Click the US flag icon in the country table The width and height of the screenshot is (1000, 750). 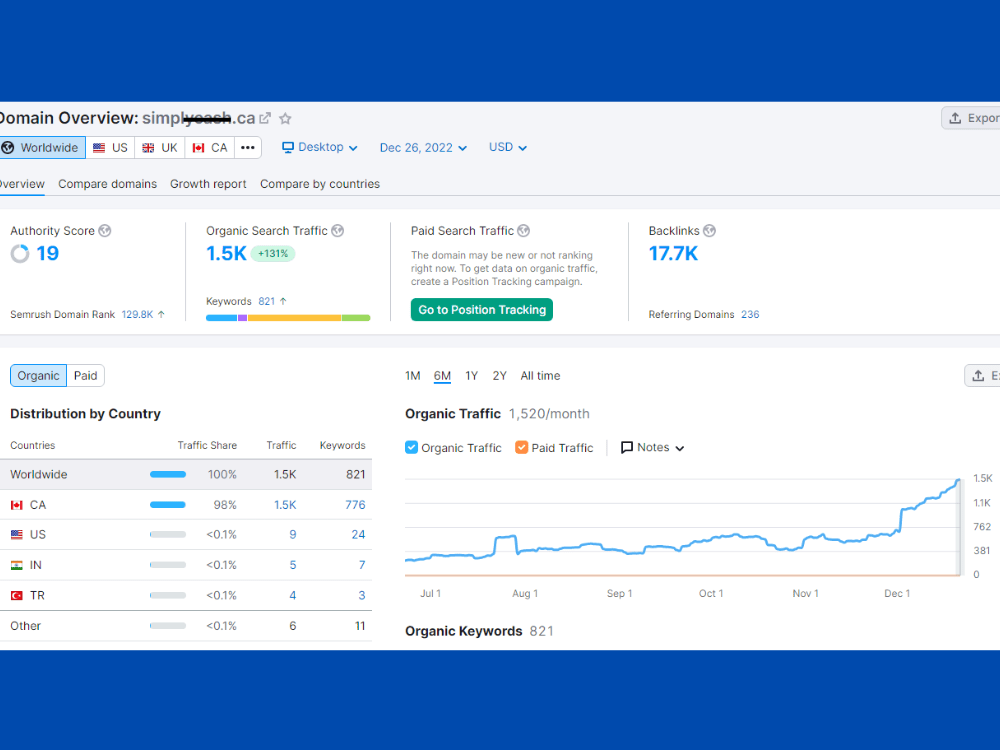[17, 534]
